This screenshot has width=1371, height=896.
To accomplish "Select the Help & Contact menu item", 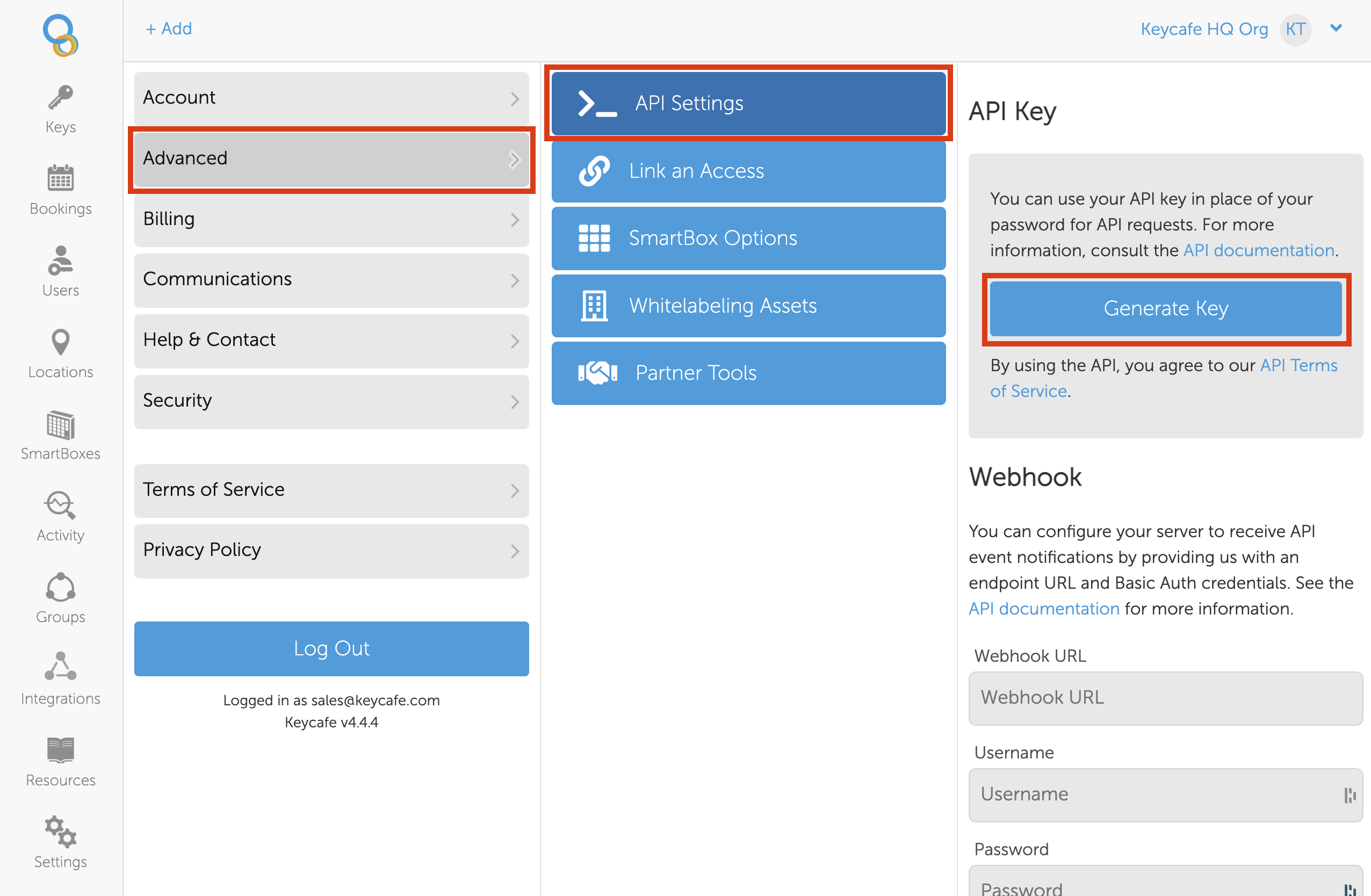I will click(x=331, y=341).
